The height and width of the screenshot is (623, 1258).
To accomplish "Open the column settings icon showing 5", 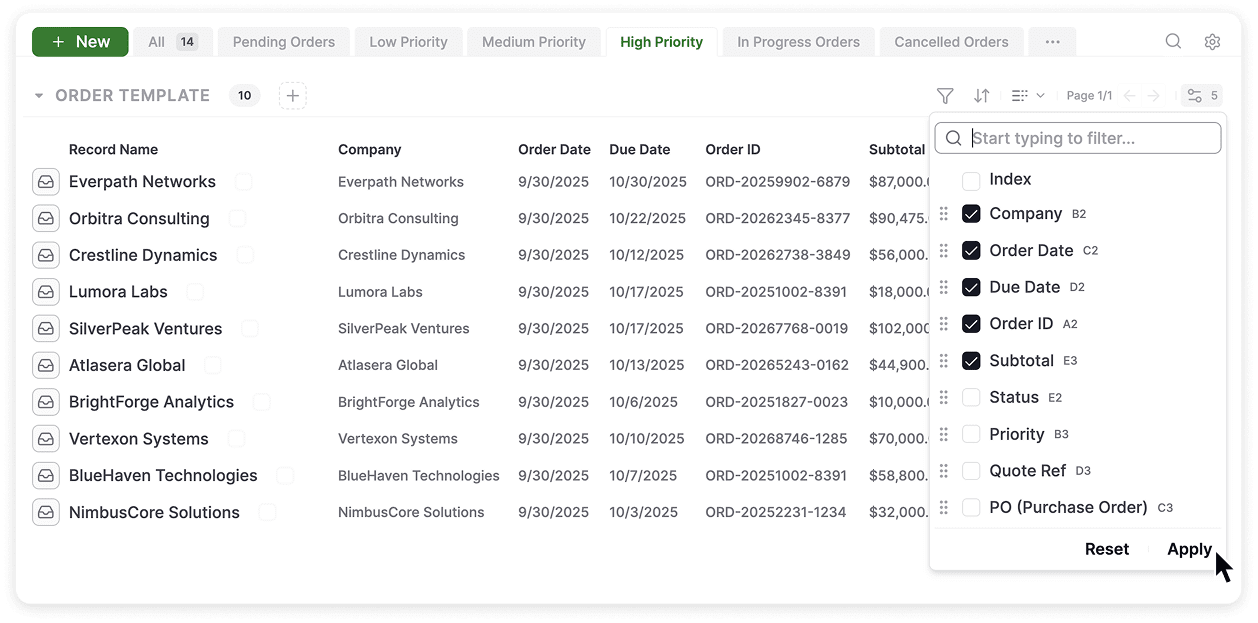I will [x=1201, y=96].
